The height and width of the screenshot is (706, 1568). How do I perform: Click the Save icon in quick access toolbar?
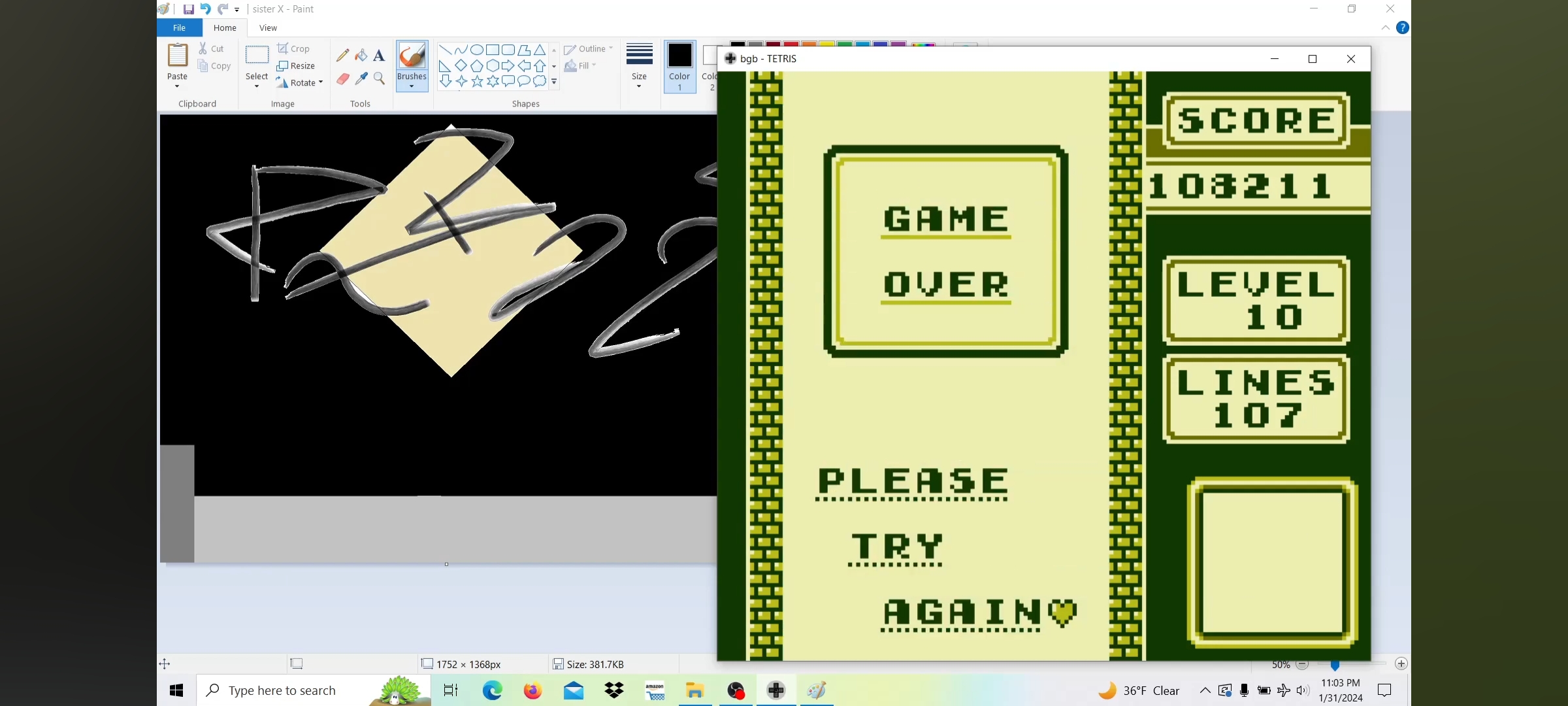pyautogui.click(x=188, y=9)
